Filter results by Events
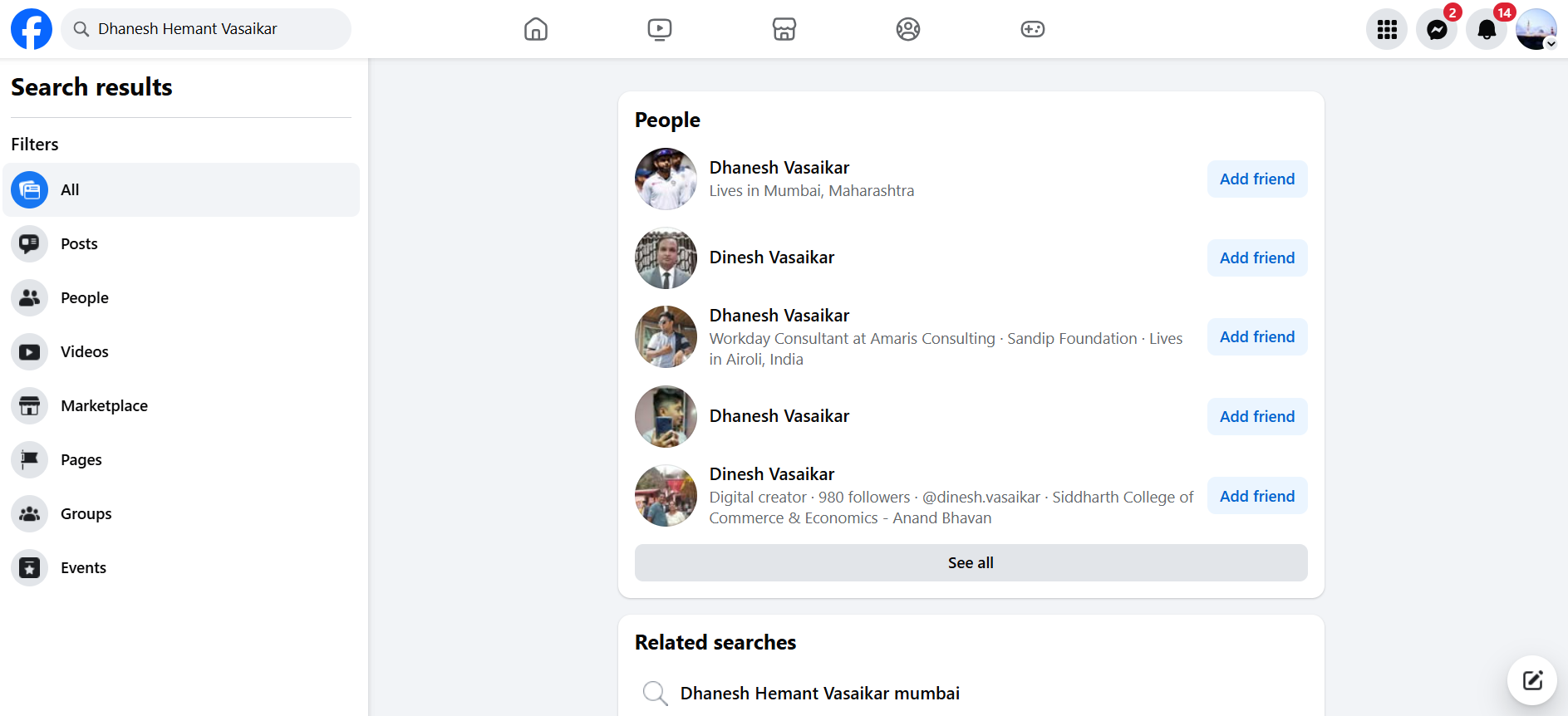This screenshot has width=1568, height=716. 83,568
